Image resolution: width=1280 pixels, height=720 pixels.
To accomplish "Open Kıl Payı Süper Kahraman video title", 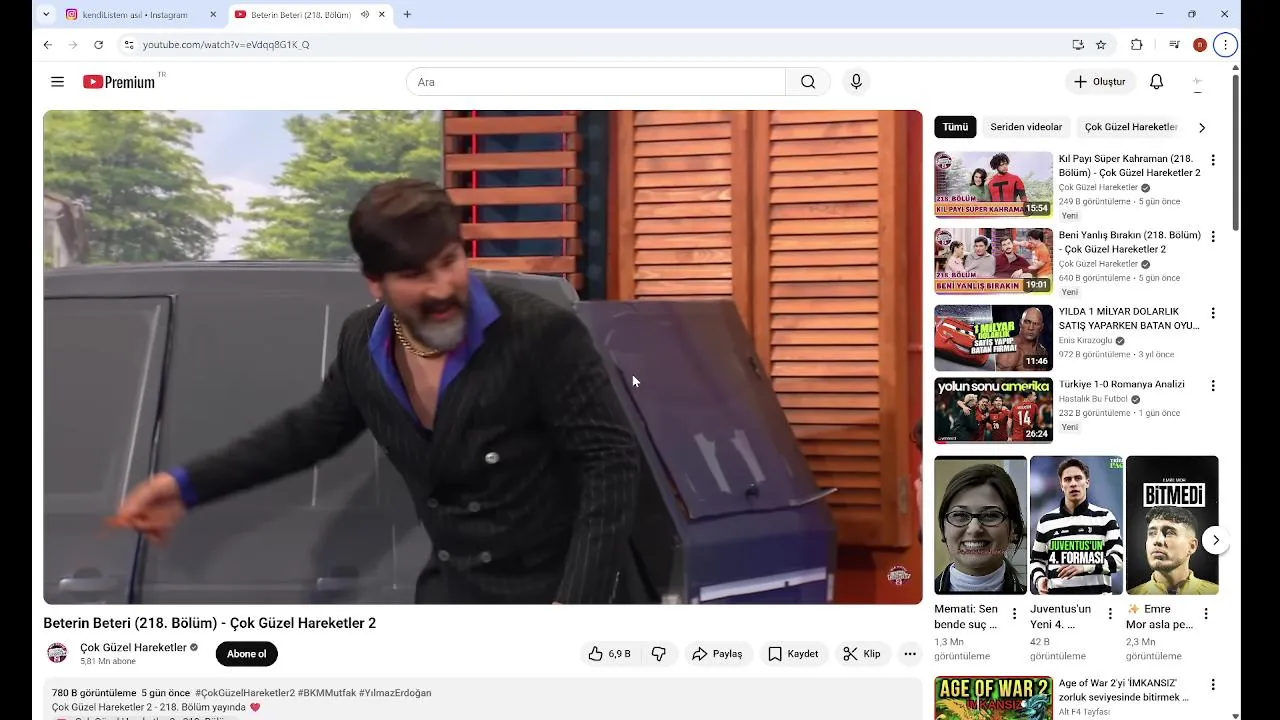I will (1129, 166).
